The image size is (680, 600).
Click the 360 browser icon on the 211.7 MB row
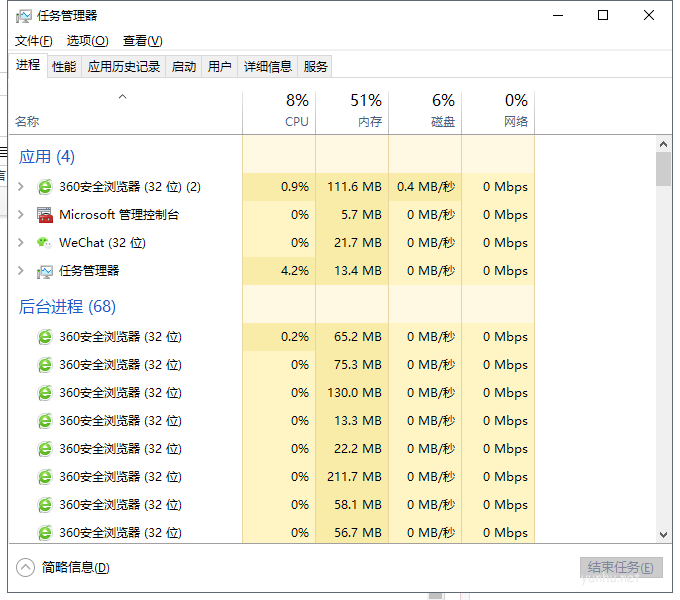tap(45, 477)
